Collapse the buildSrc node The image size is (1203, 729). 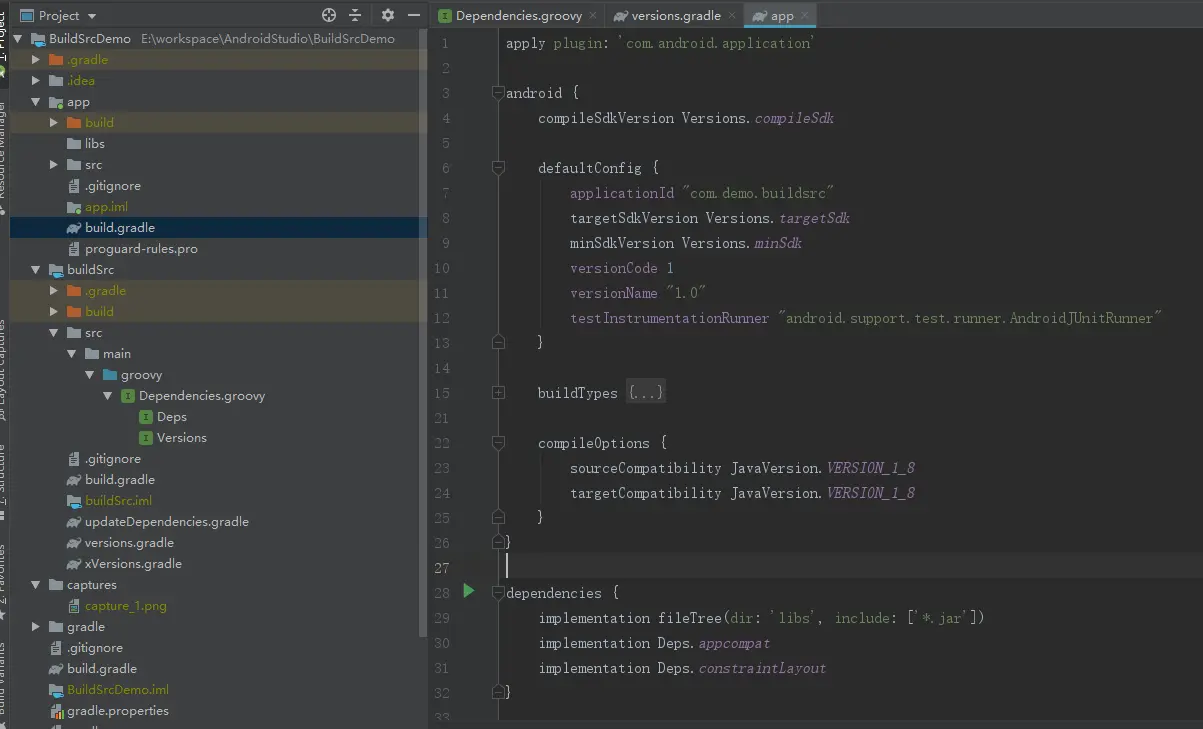point(36,270)
